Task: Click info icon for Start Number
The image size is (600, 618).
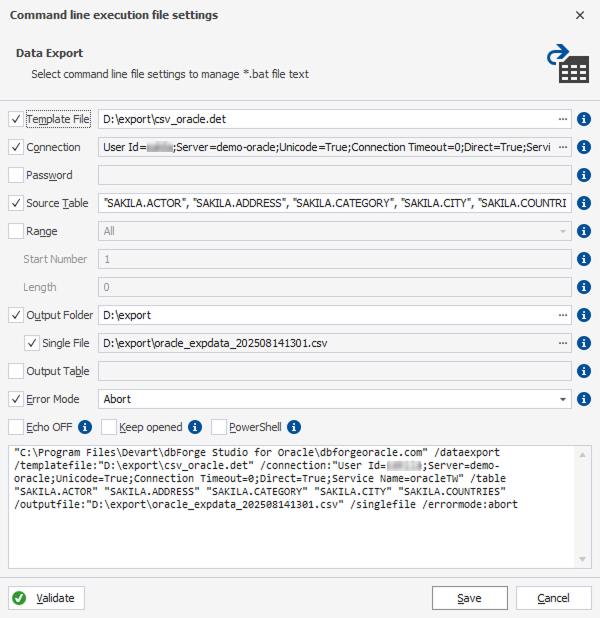Action: point(583,259)
